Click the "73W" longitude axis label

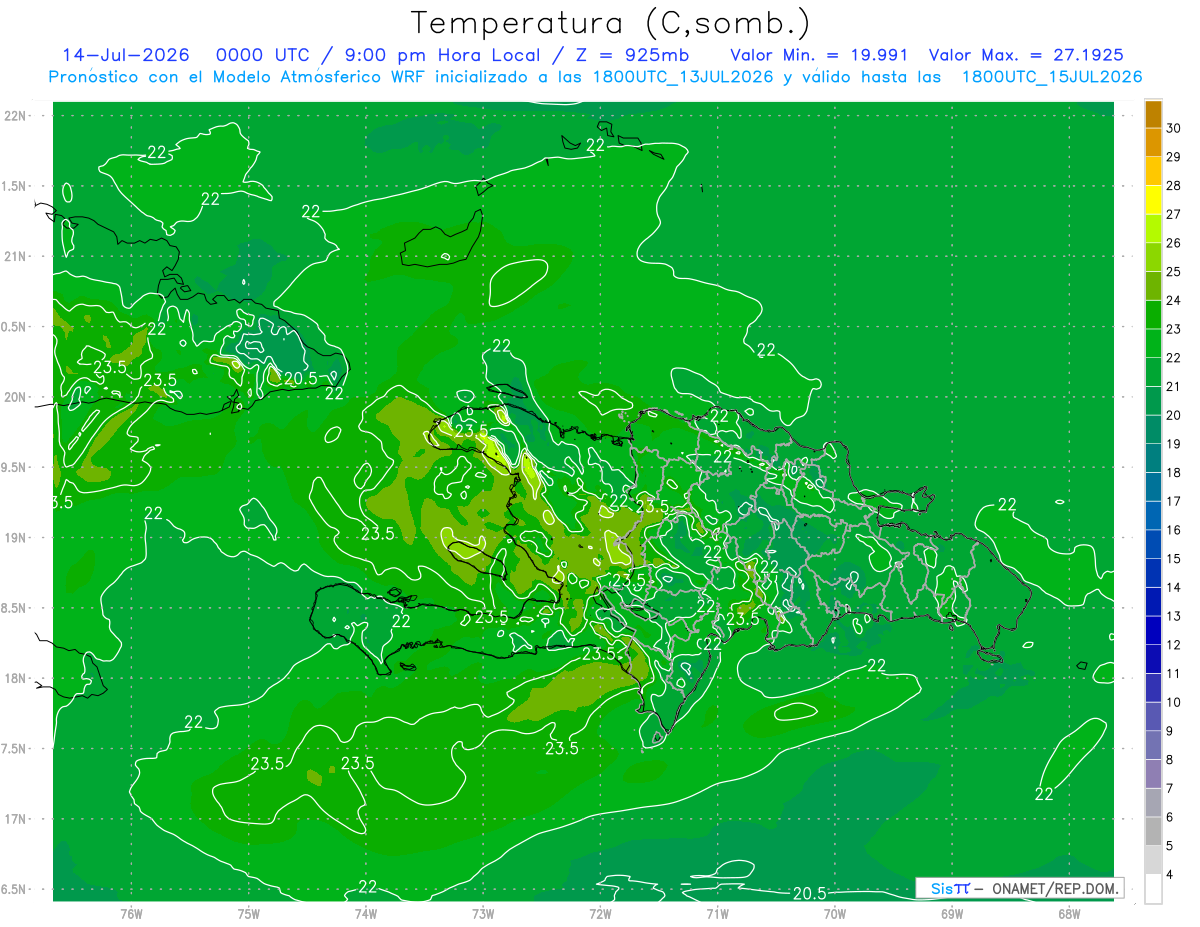click(x=483, y=913)
